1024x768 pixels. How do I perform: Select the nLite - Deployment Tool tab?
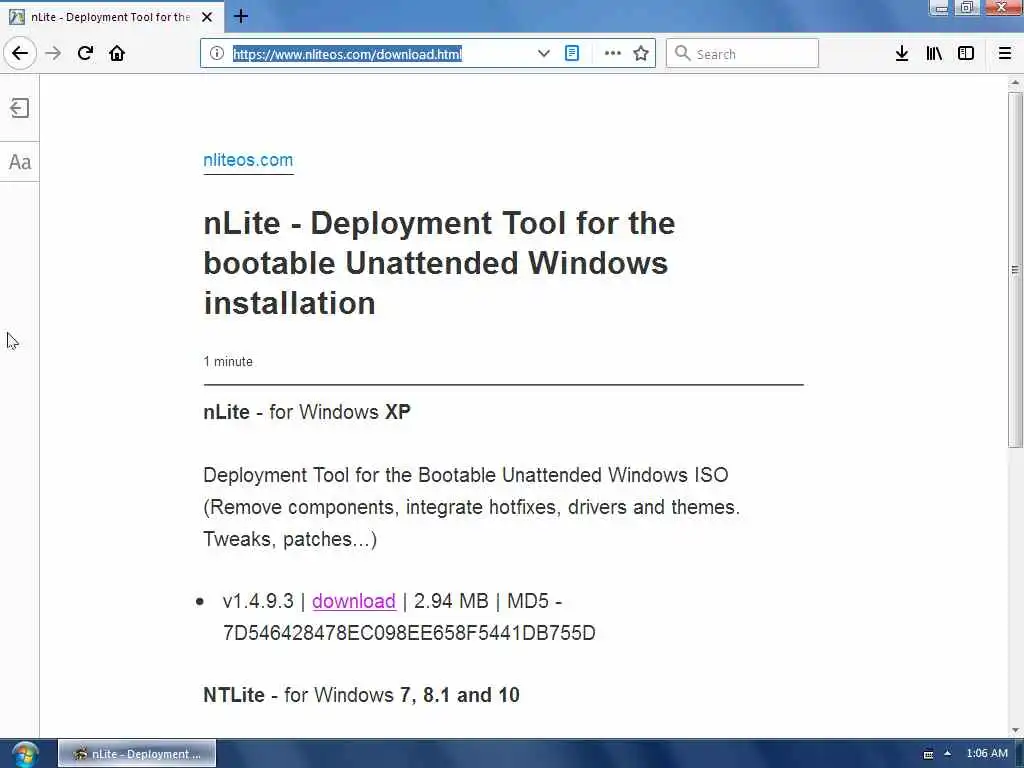[111, 17]
